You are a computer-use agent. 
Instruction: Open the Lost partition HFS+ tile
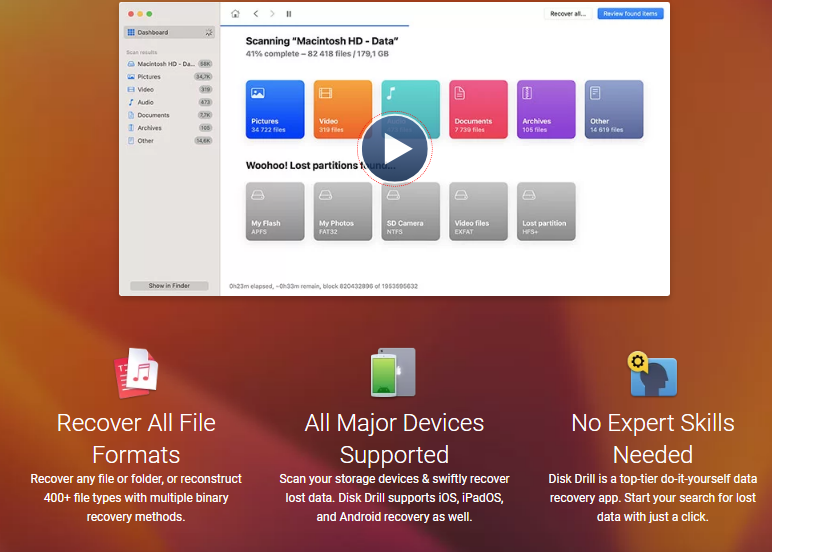[x=546, y=211]
